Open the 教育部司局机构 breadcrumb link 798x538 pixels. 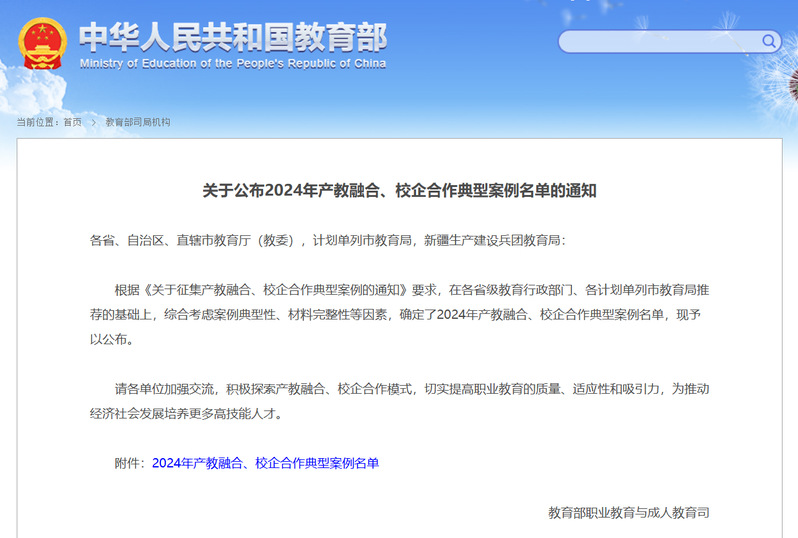point(137,122)
